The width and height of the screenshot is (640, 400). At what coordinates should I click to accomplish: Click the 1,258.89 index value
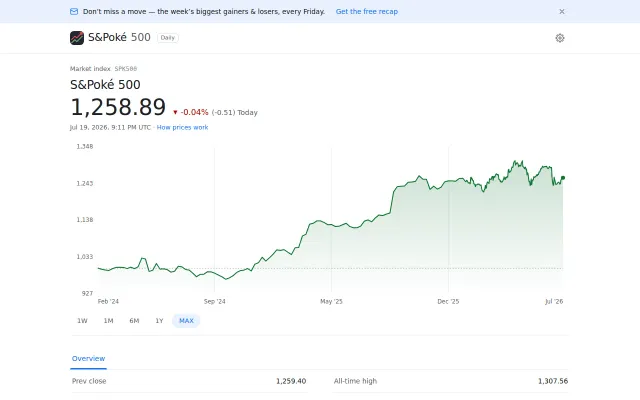(x=118, y=107)
